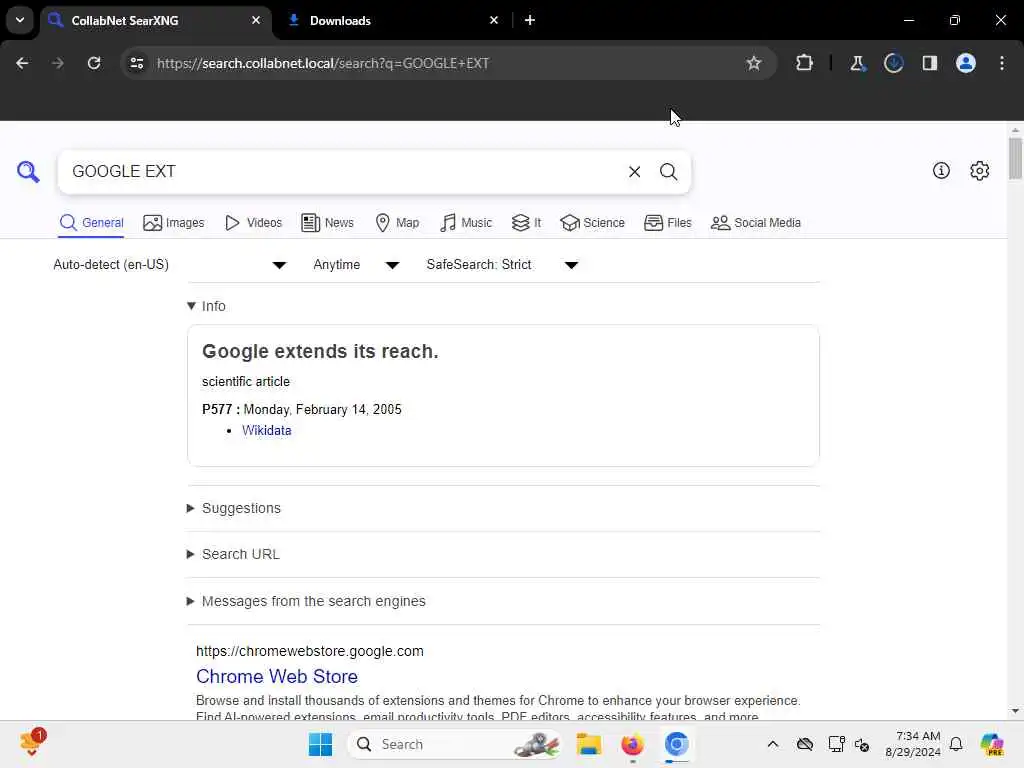Open the Chrome profile avatar
This screenshot has height=768, width=1024.
pos(965,63)
